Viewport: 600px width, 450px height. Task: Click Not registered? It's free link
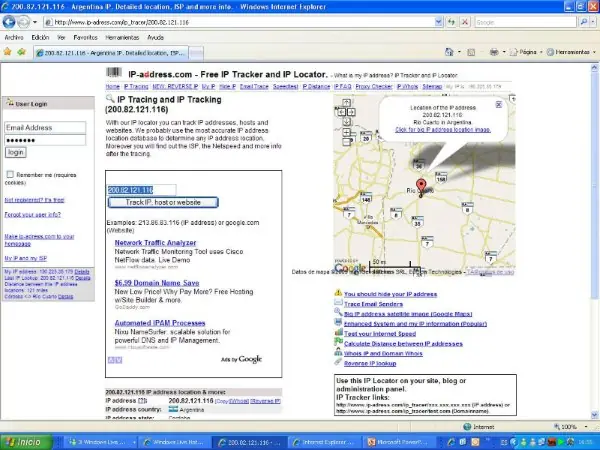tap(34, 200)
